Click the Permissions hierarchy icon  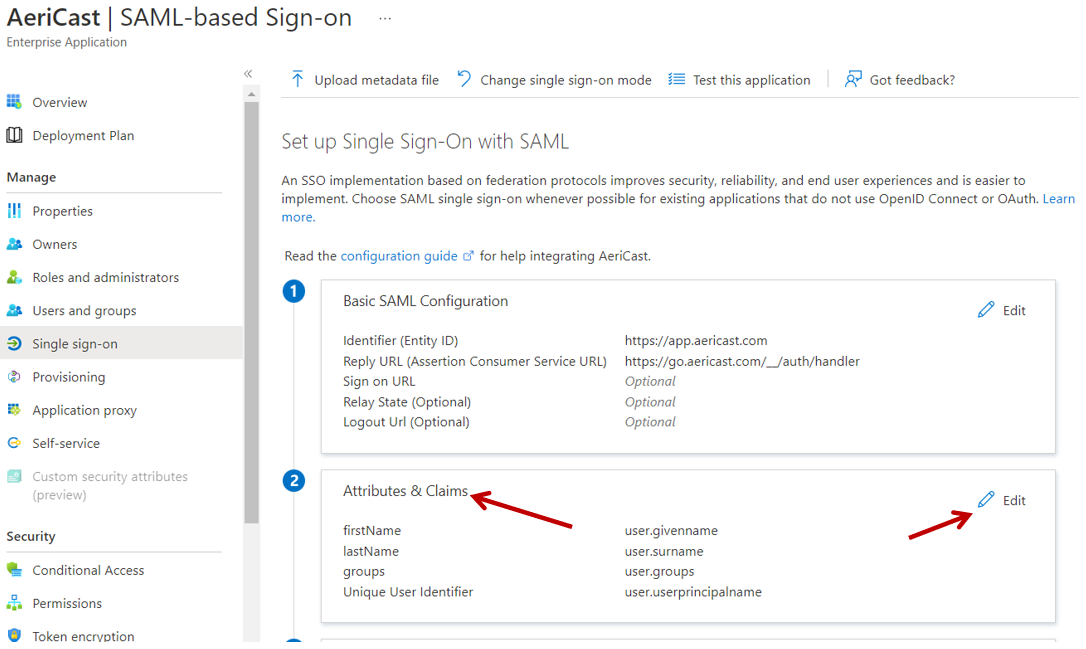click(14, 603)
